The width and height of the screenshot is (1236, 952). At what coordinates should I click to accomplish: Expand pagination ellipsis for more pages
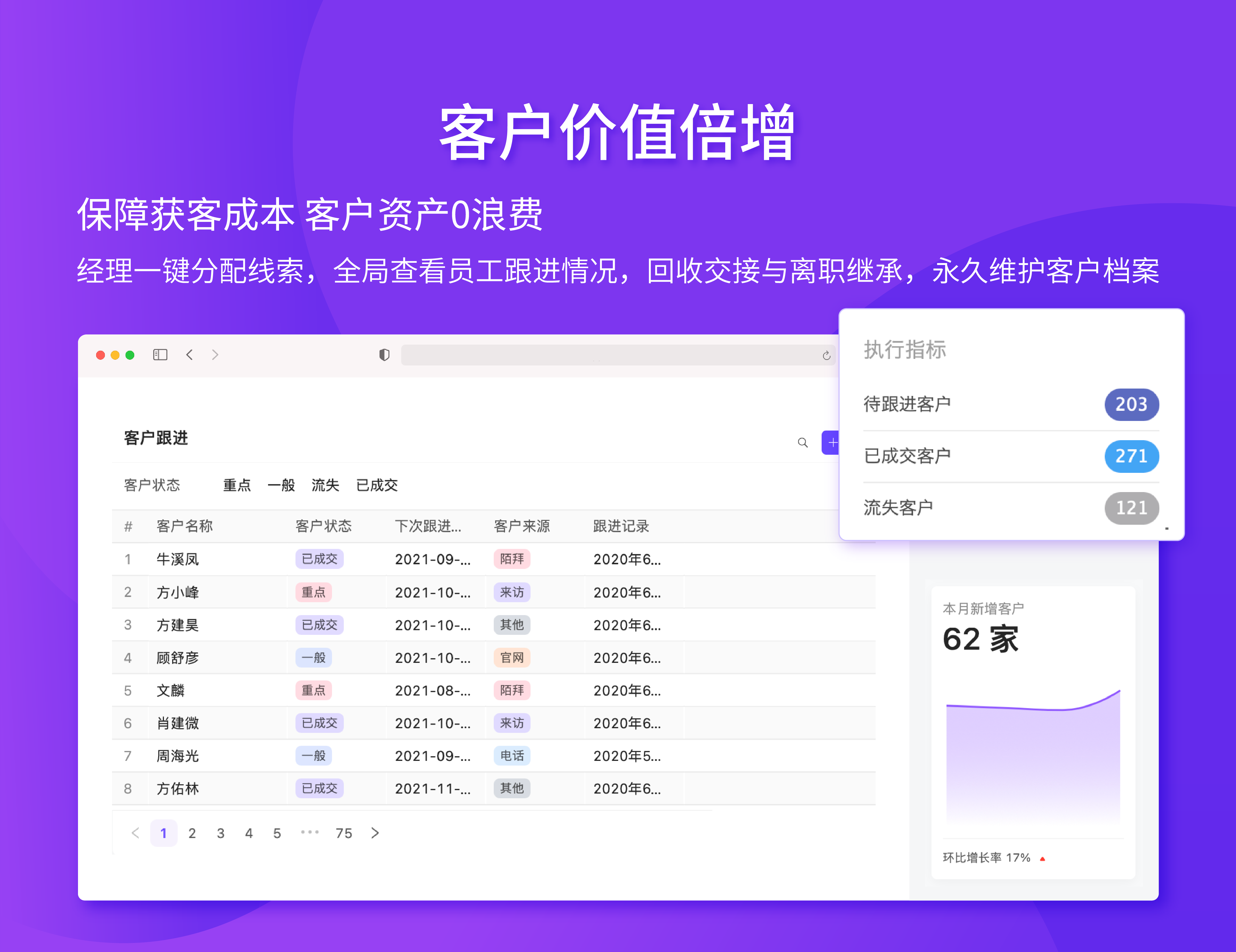pyautogui.click(x=309, y=832)
